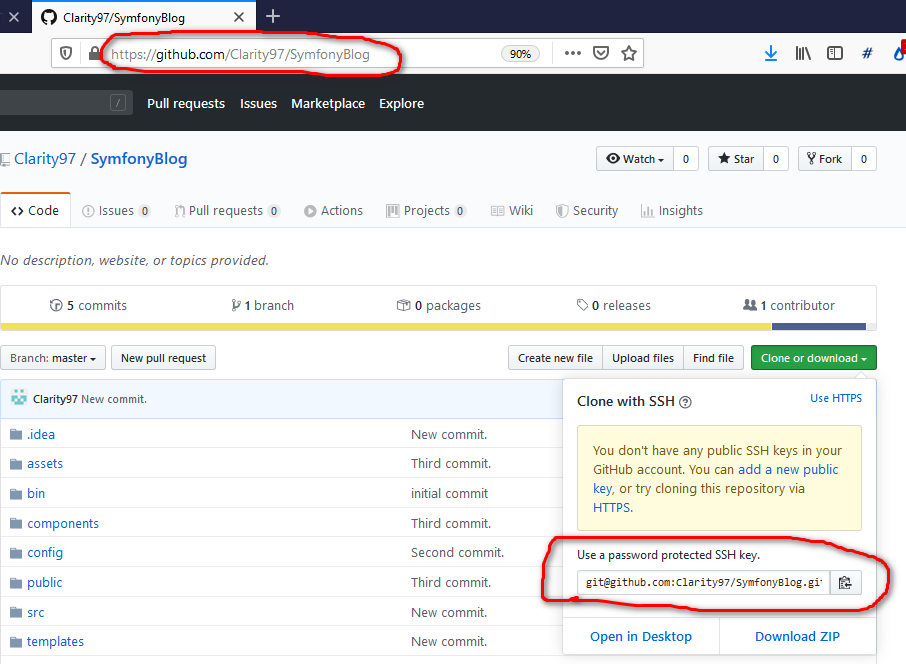The height and width of the screenshot is (664, 906).
Task: Click the yellow language bar segment
Action: 386,327
